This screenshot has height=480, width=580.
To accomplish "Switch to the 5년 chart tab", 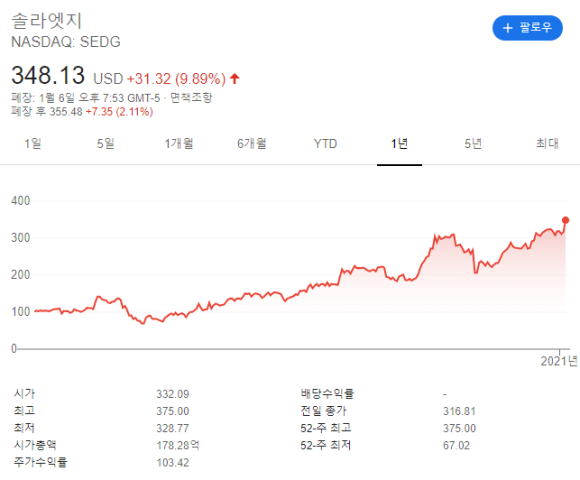I will coord(473,143).
